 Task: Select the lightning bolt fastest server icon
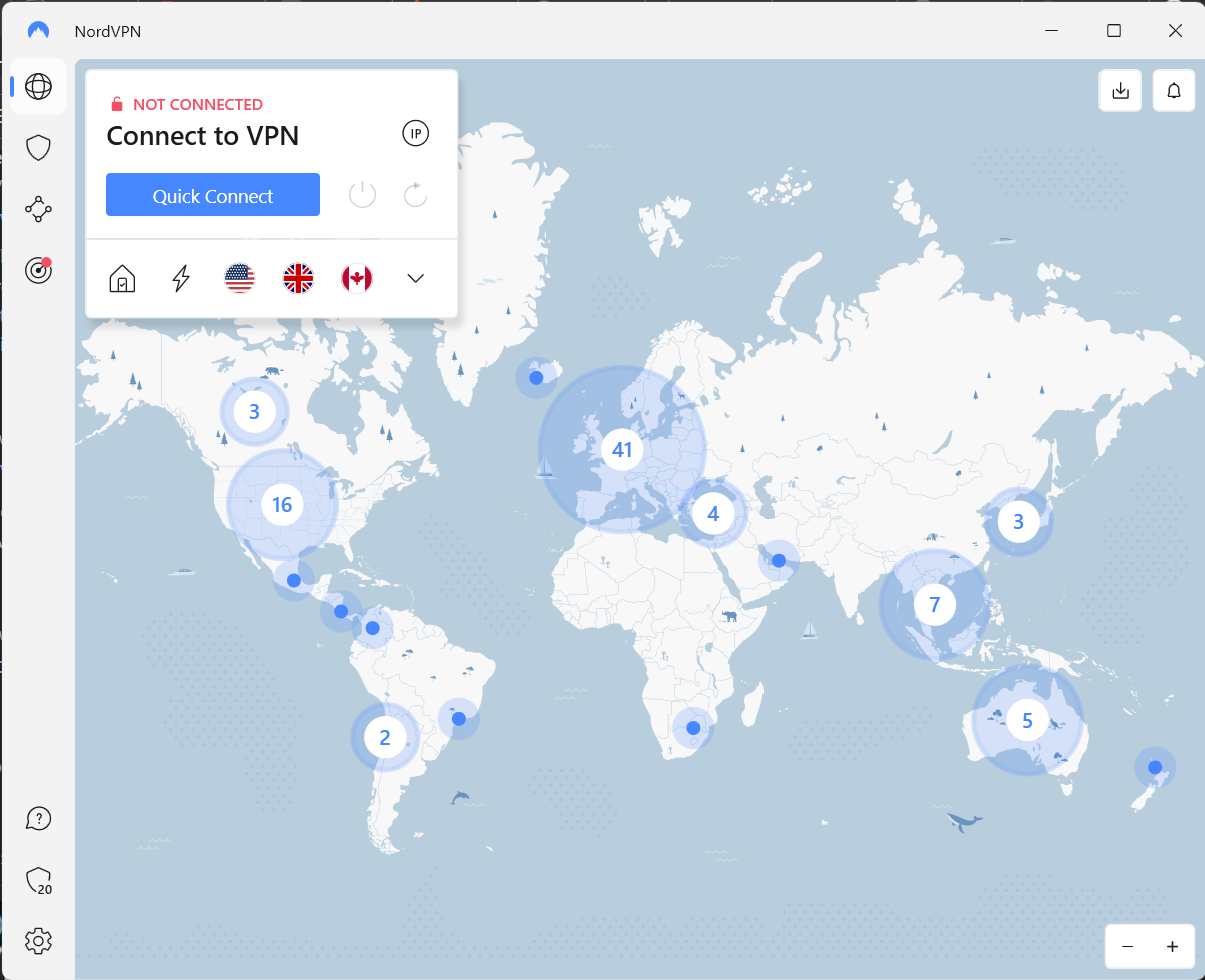181,278
